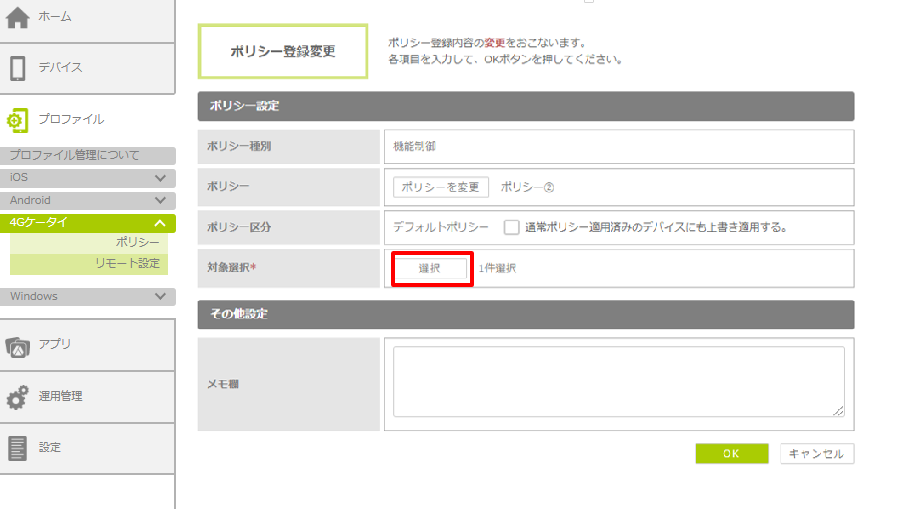919x509 pixels.
Task: Expand the Windows section
Action: [160, 297]
